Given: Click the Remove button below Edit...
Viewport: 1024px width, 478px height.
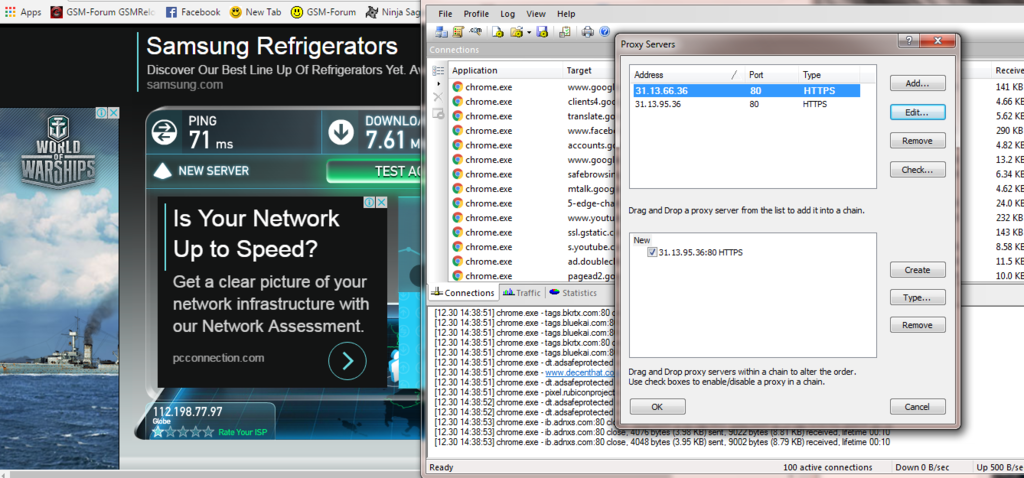Looking at the screenshot, I should pyautogui.click(x=918, y=140).
